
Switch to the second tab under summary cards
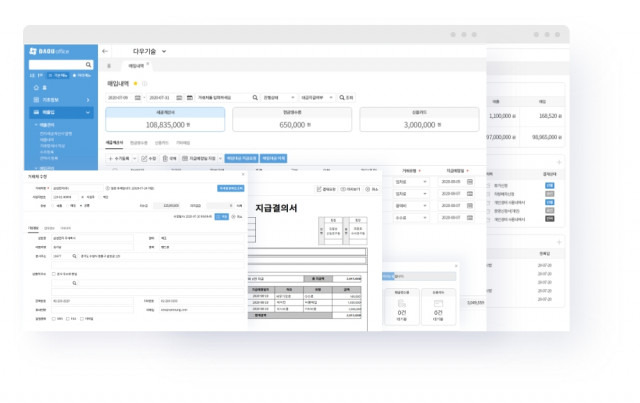139,143
